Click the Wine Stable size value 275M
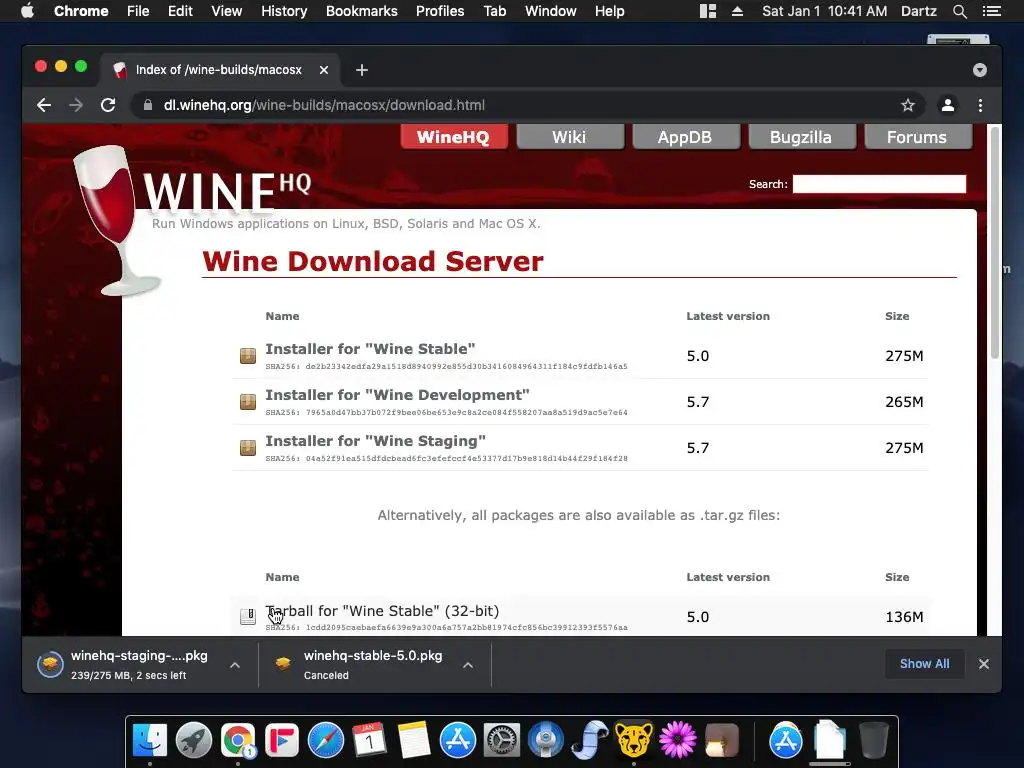The width and height of the screenshot is (1024, 768). (x=904, y=356)
